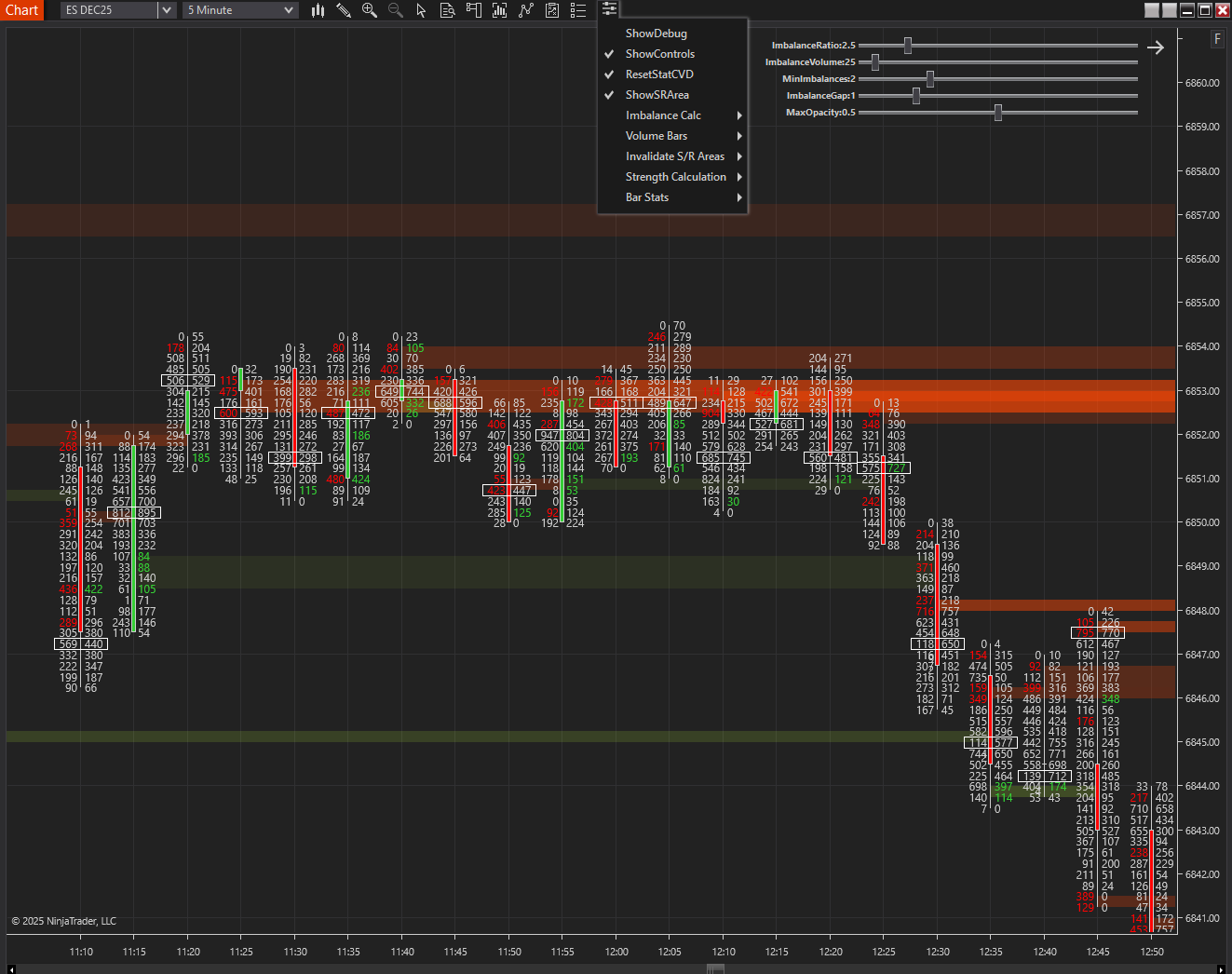The height and width of the screenshot is (974, 1232).
Task: Open the bar type candlestick icon
Action: tap(318, 10)
